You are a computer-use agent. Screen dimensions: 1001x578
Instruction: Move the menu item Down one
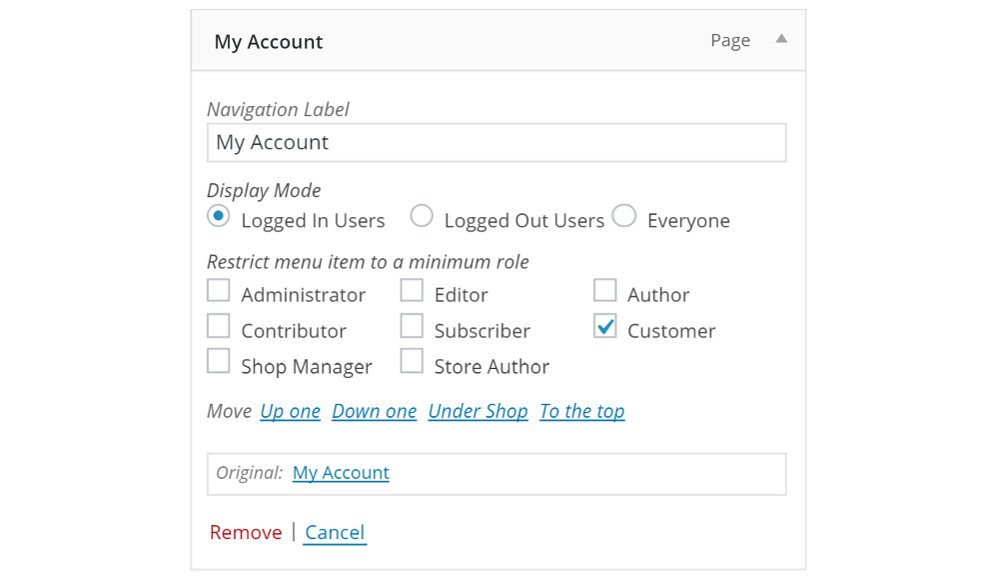pos(374,411)
